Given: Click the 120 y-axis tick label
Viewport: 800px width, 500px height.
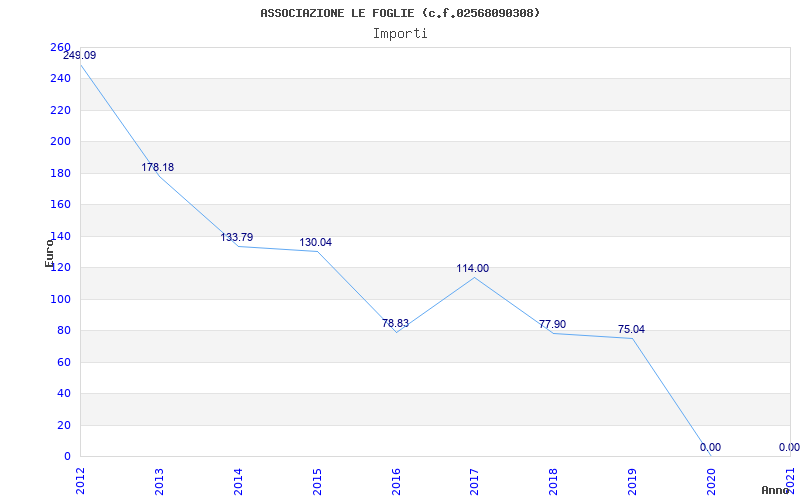Looking at the screenshot, I should pyautogui.click(x=60, y=268).
